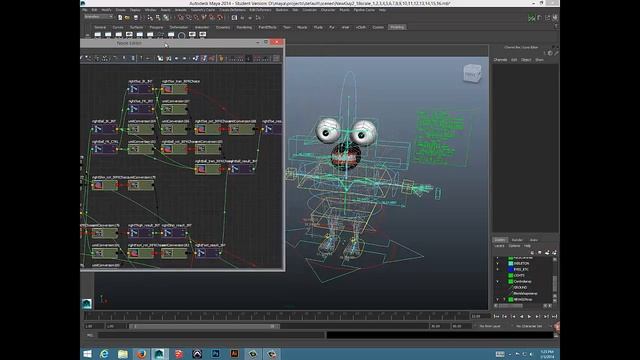Toggle visibility of the blue-swatch layer
Screen dimensions: 640x360
pos(498,269)
